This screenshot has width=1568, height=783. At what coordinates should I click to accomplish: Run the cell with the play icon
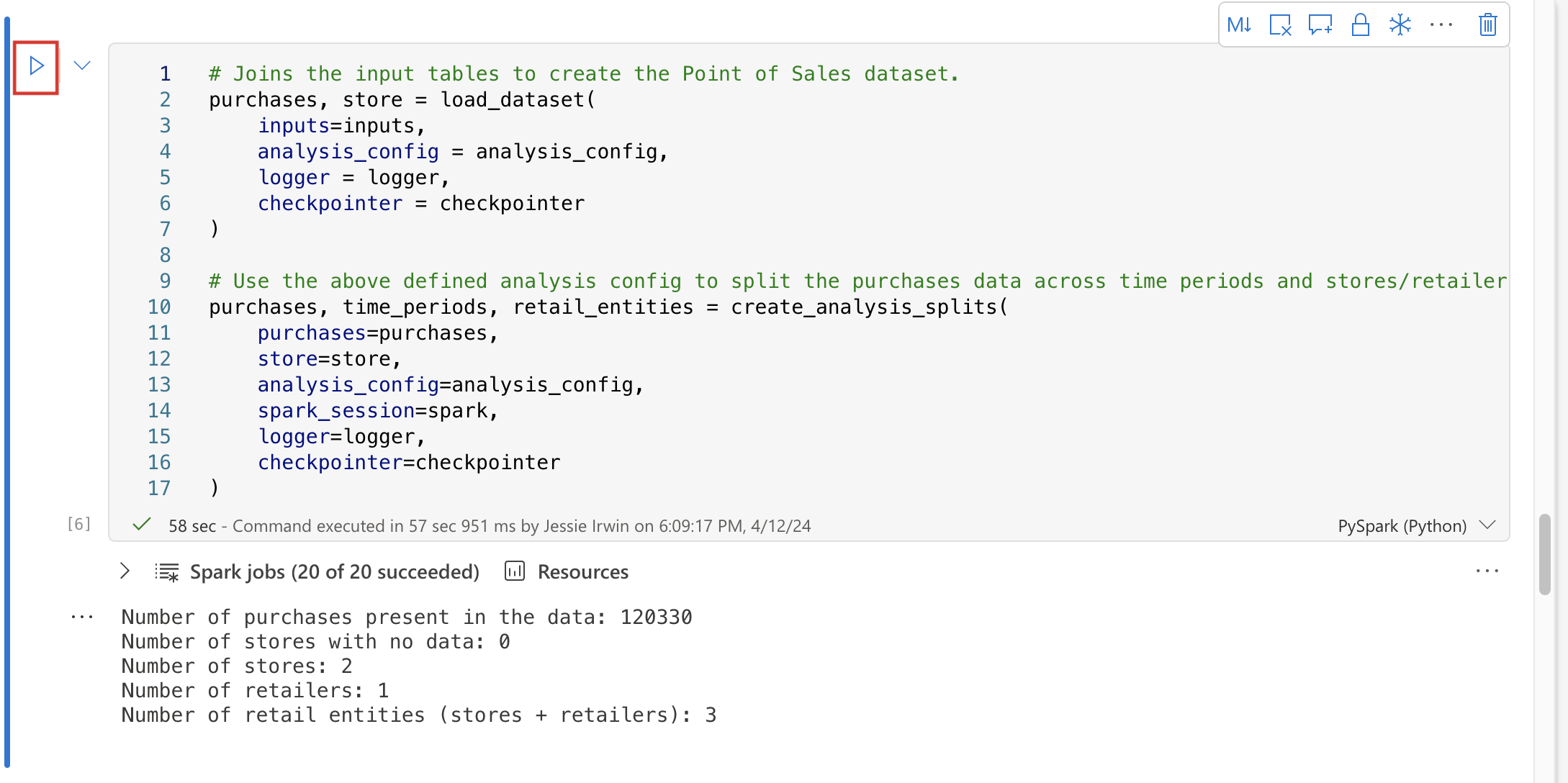point(35,65)
